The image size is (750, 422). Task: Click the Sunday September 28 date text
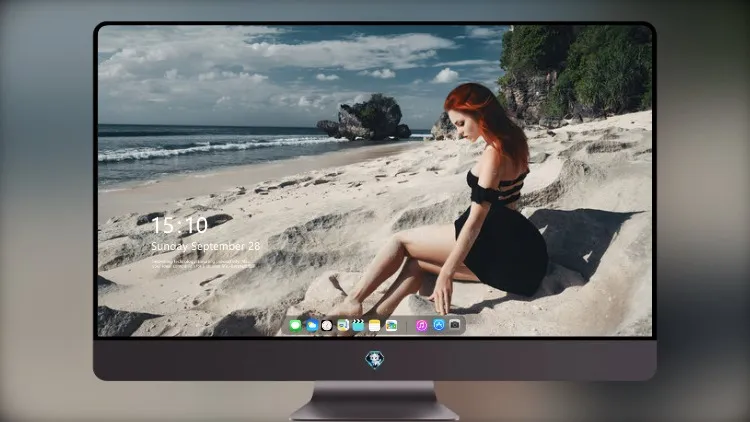point(206,246)
